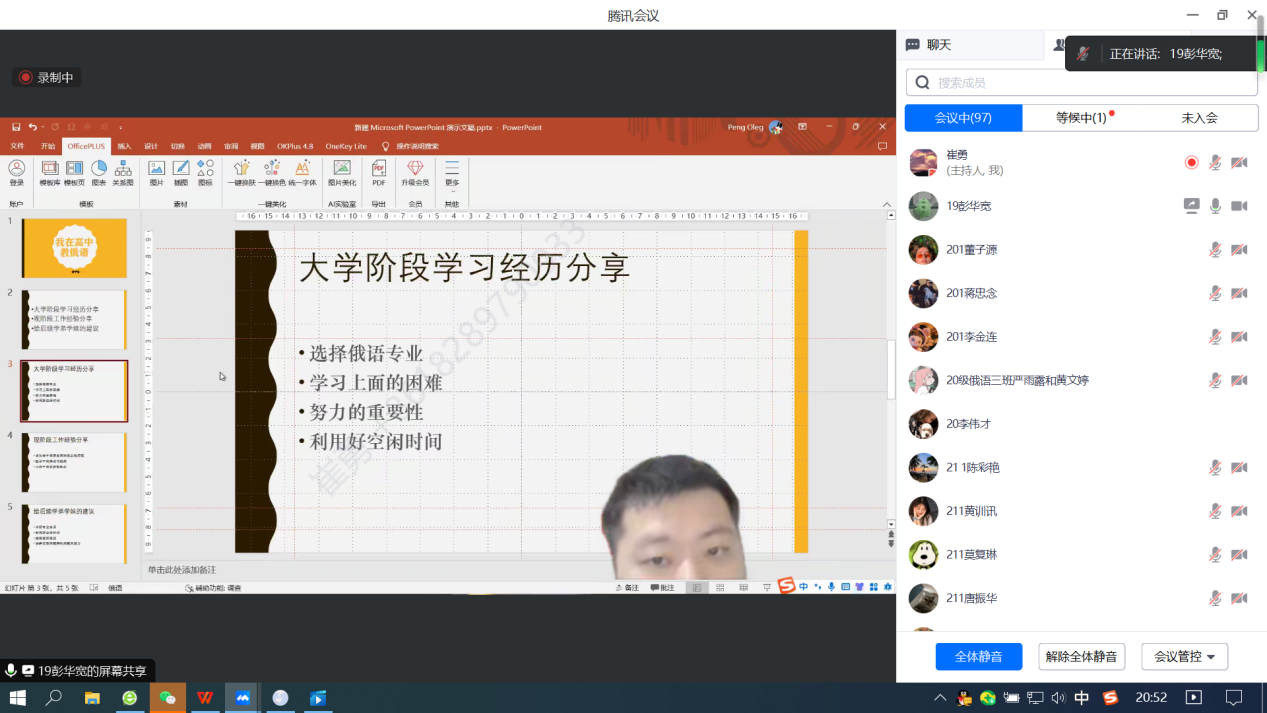Click the 搜索成员 search field
Image resolution: width=1267 pixels, height=713 pixels.
tap(1082, 83)
